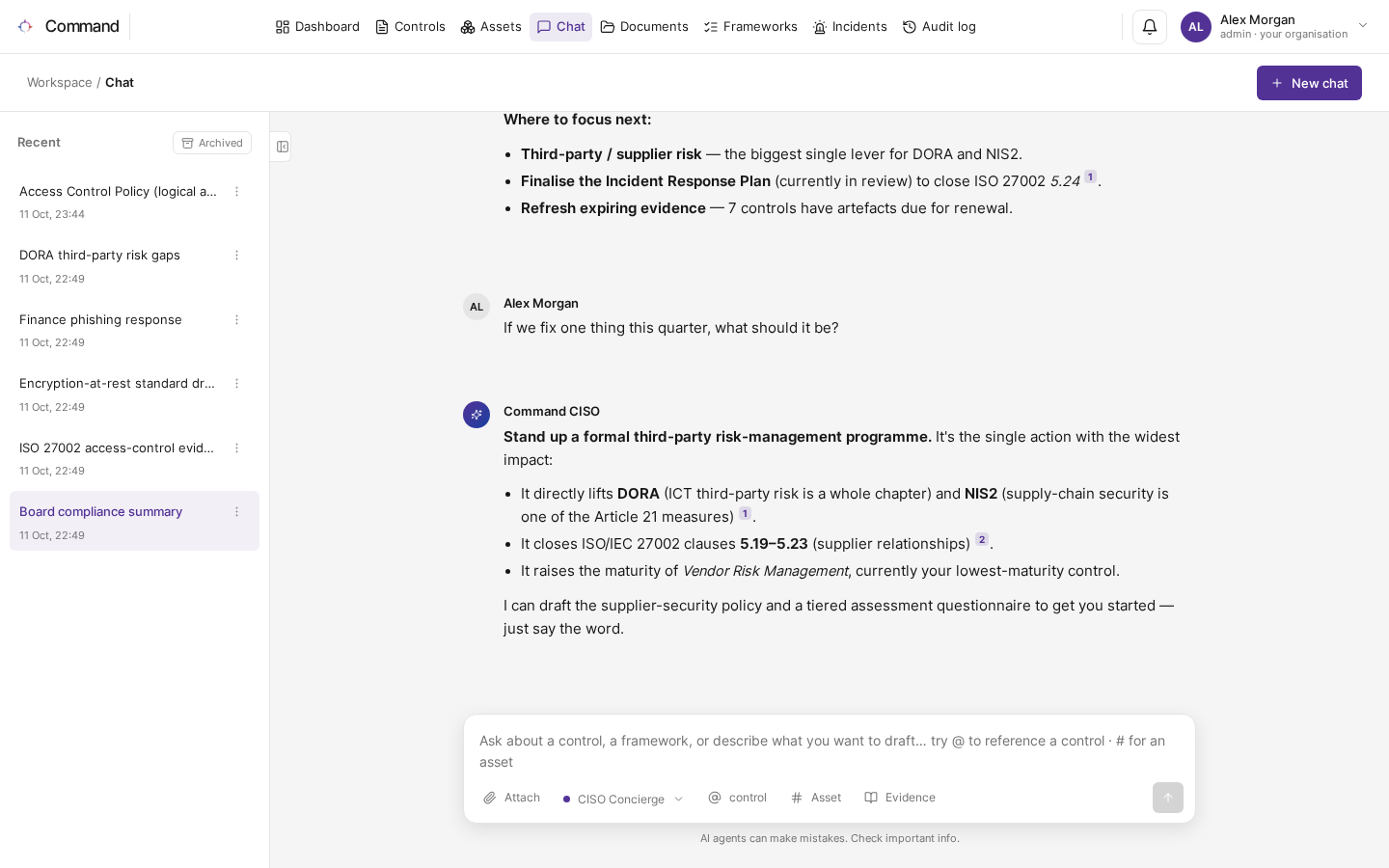Image resolution: width=1389 pixels, height=868 pixels.
Task: Insert a control reference with @ control
Action: pyautogui.click(x=738, y=798)
